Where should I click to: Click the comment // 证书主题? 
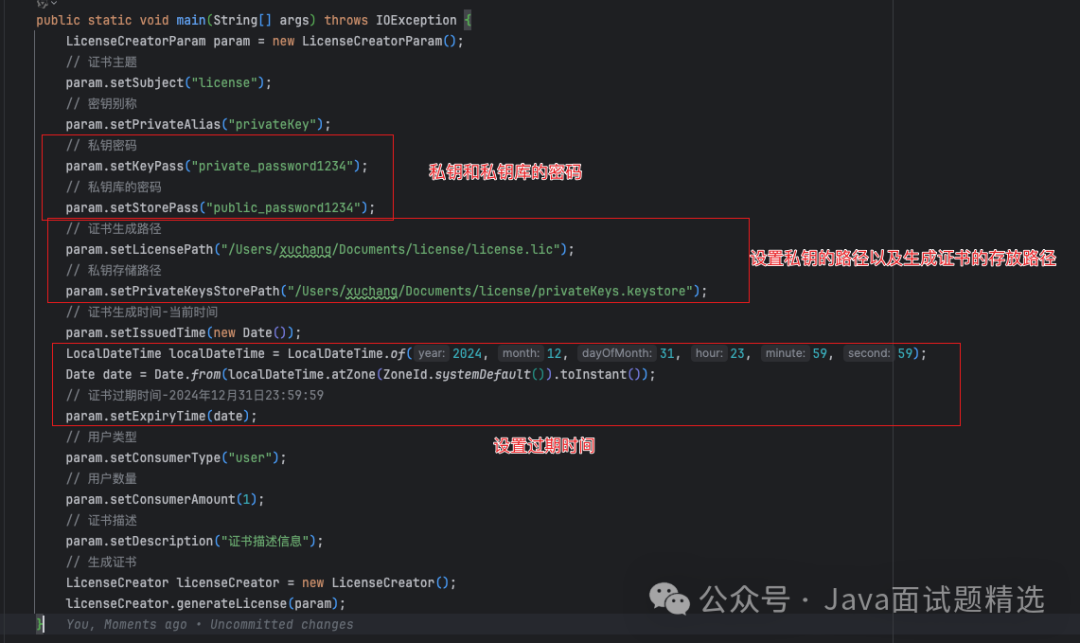[101, 62]
